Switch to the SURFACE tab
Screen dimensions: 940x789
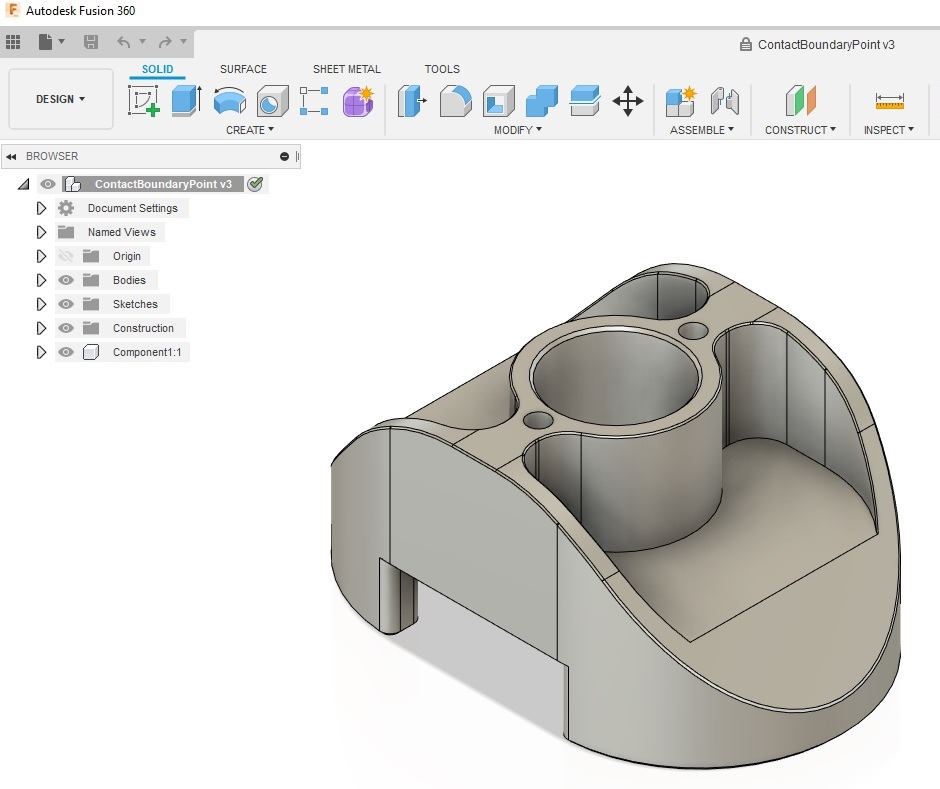tap(243, 69)
